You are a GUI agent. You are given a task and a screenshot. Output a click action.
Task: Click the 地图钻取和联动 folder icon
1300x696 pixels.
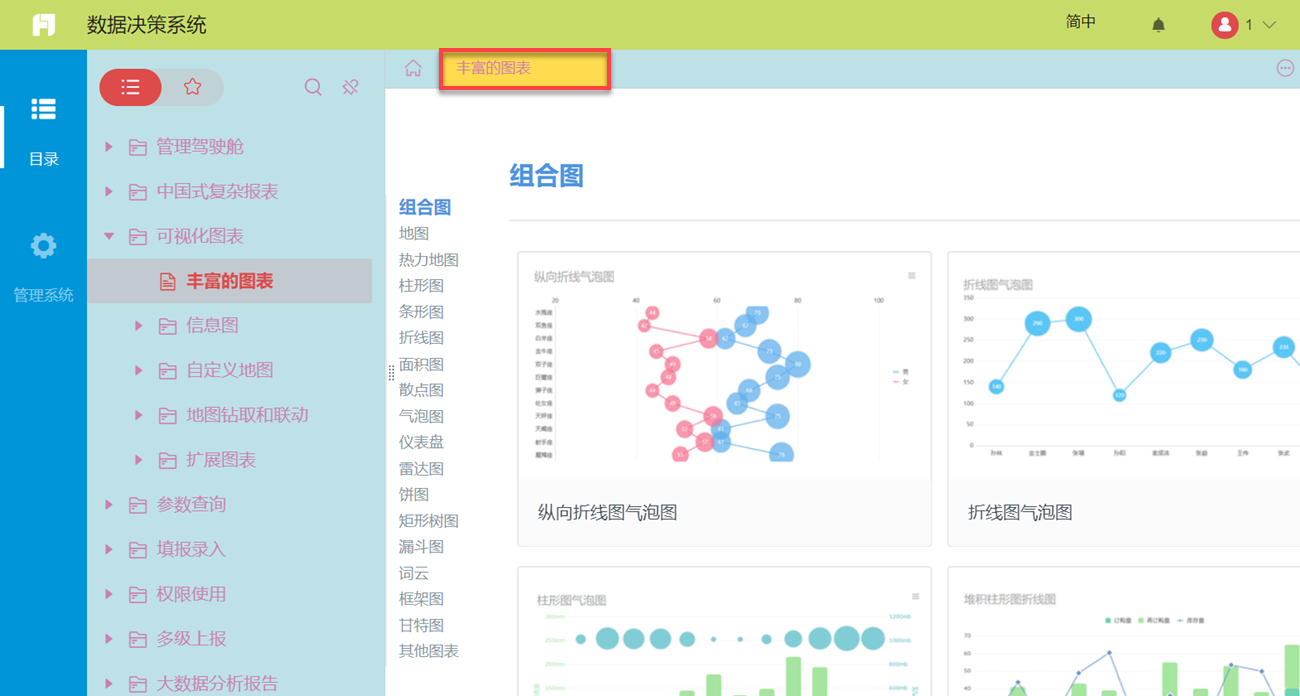point(168,416)
